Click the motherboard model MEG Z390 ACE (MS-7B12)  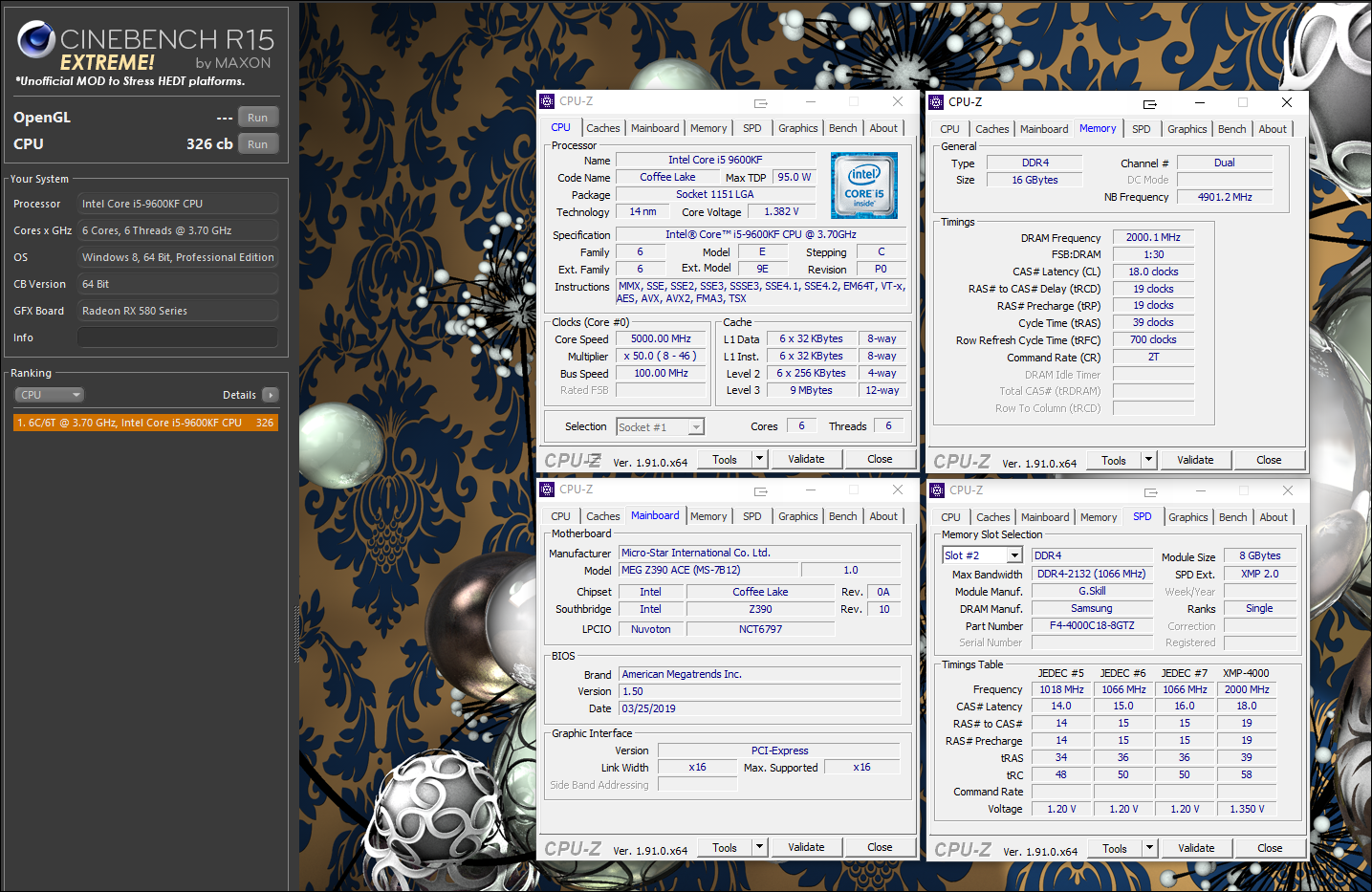[x=709, y=570]
